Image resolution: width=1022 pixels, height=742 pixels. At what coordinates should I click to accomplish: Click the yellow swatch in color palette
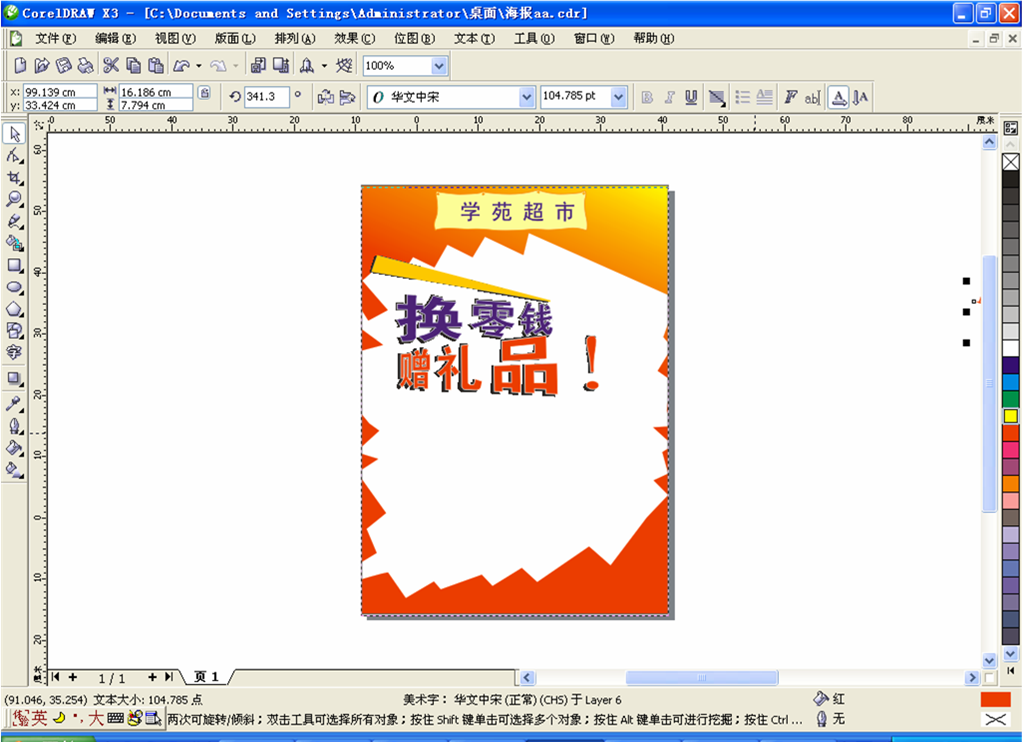tap(1010, 415)
